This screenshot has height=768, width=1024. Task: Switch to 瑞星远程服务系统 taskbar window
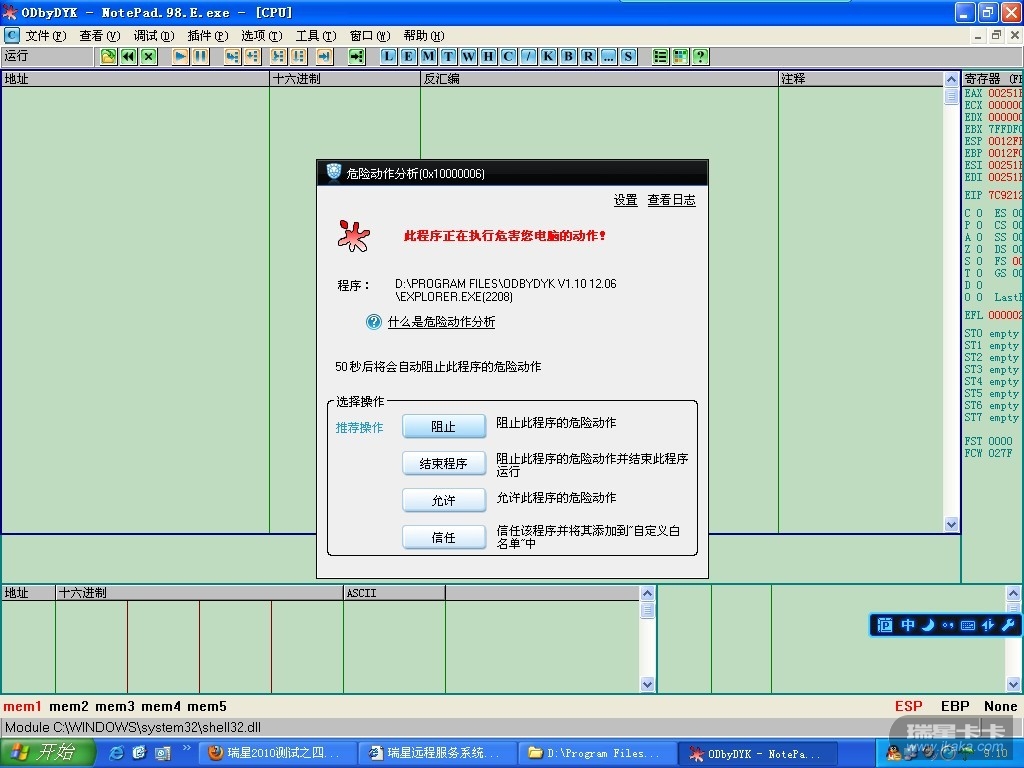[x=438, y=753]
